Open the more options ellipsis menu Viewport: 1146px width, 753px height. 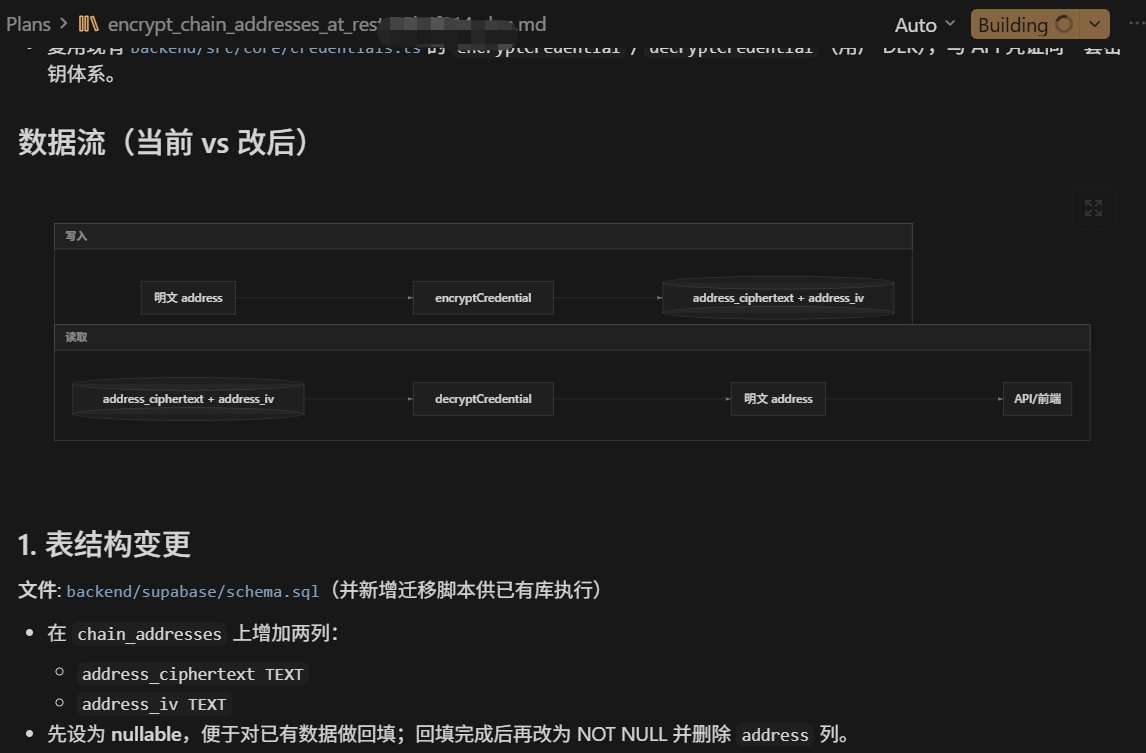[x=1136, y=24]
